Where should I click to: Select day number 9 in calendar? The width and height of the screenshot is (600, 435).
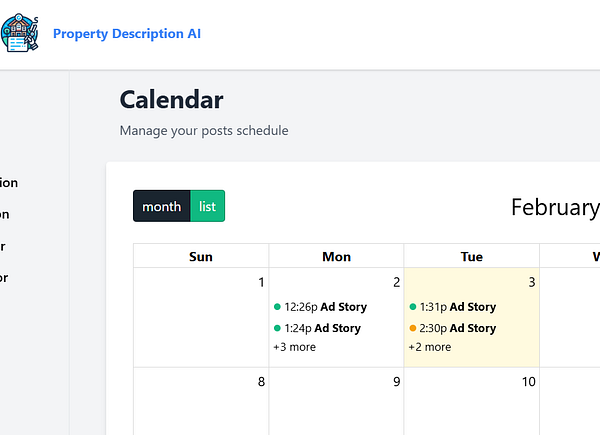coord(396,381)
